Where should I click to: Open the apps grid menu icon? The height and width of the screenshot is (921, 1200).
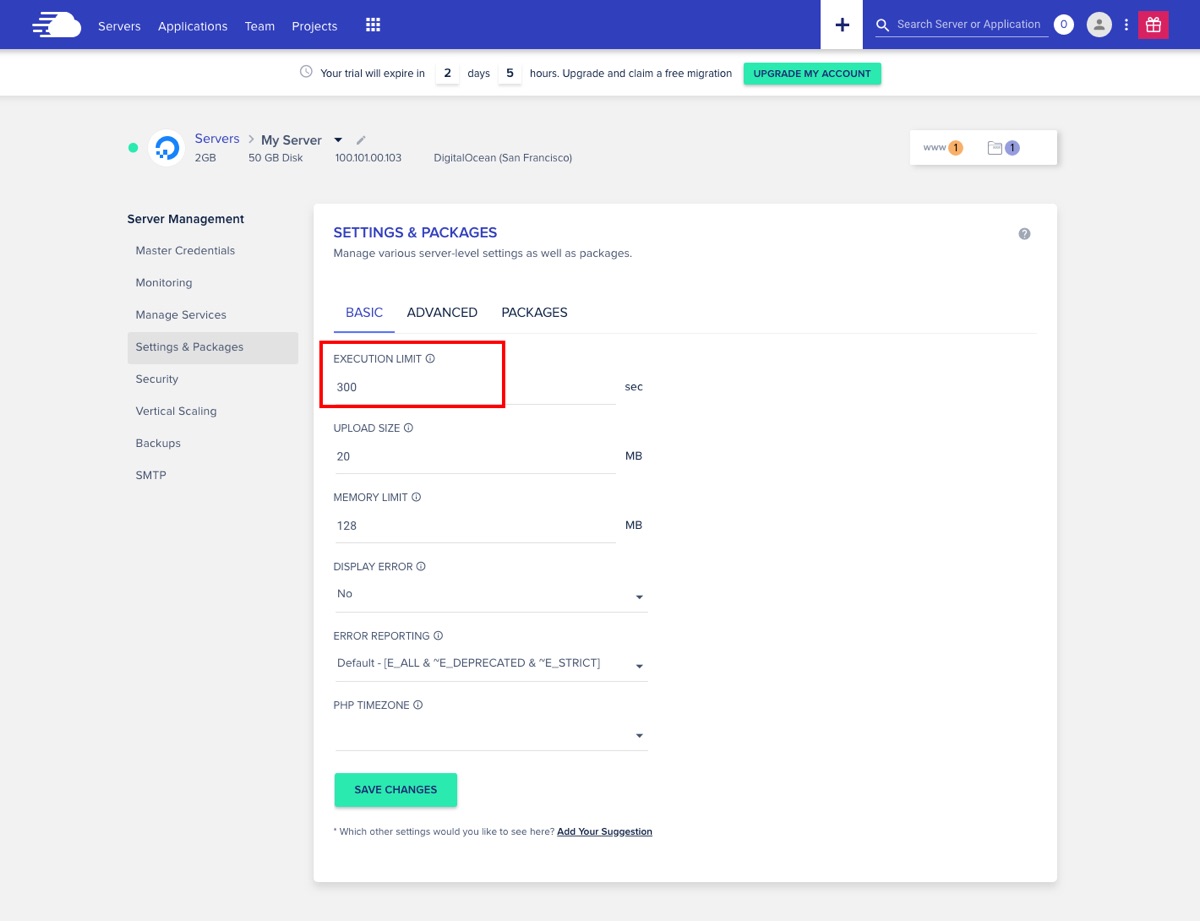click(373, 25)
